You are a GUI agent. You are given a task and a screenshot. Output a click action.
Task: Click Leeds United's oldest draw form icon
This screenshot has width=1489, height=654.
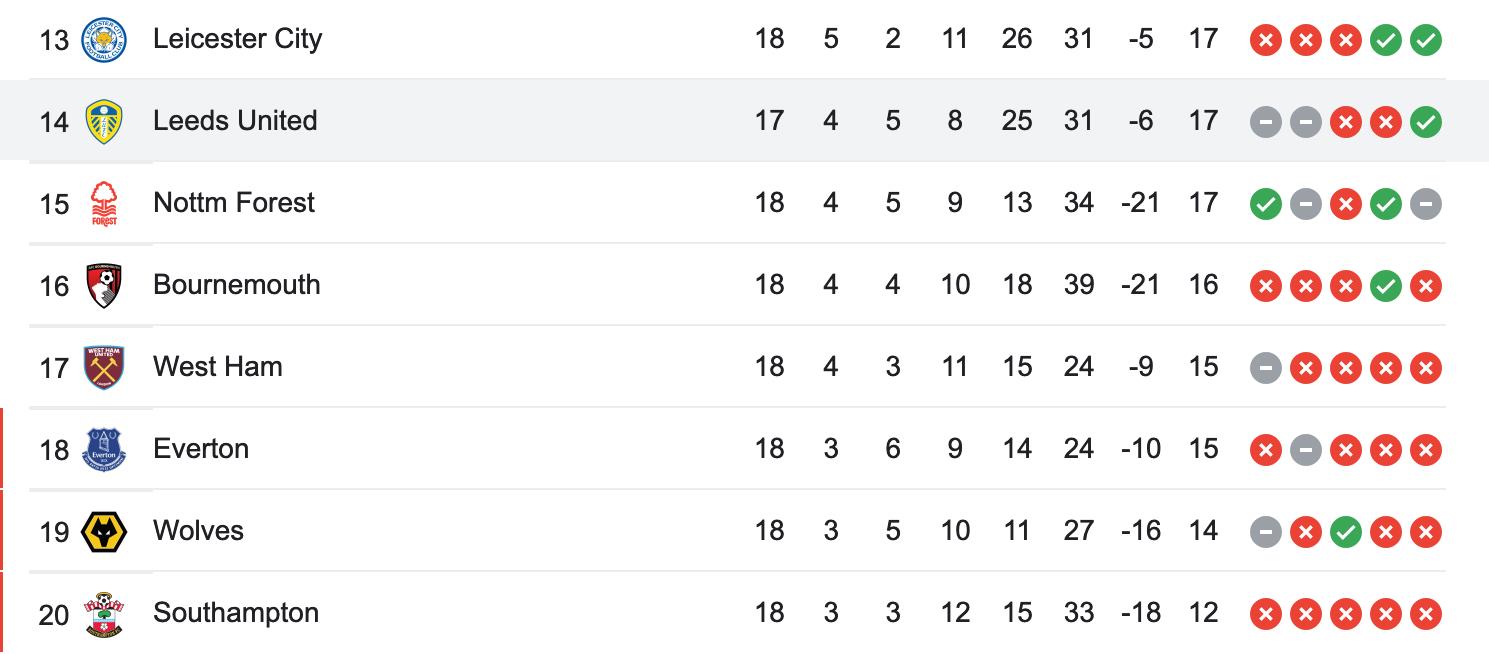[1266, 123]
